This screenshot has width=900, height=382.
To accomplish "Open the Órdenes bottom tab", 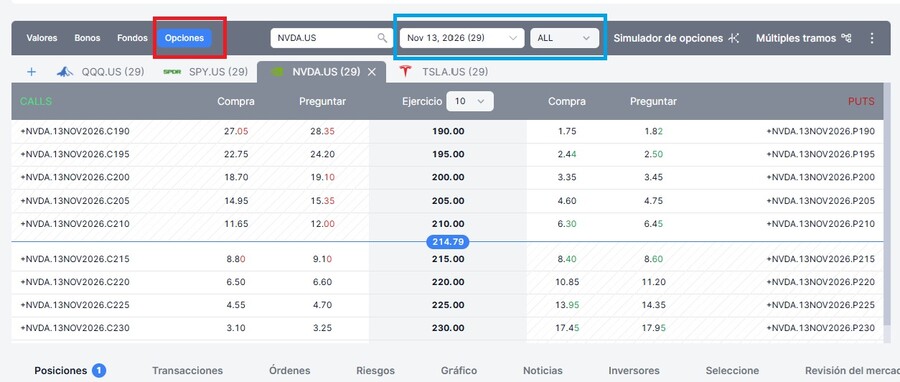I will click(289, 371).
